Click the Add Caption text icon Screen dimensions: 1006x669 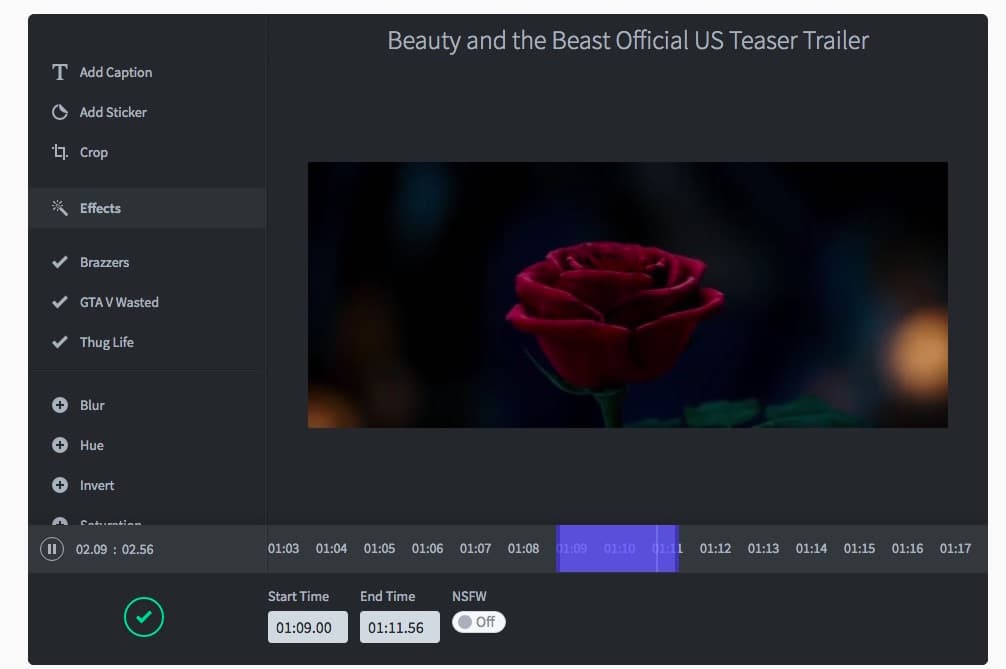point(60,72)
